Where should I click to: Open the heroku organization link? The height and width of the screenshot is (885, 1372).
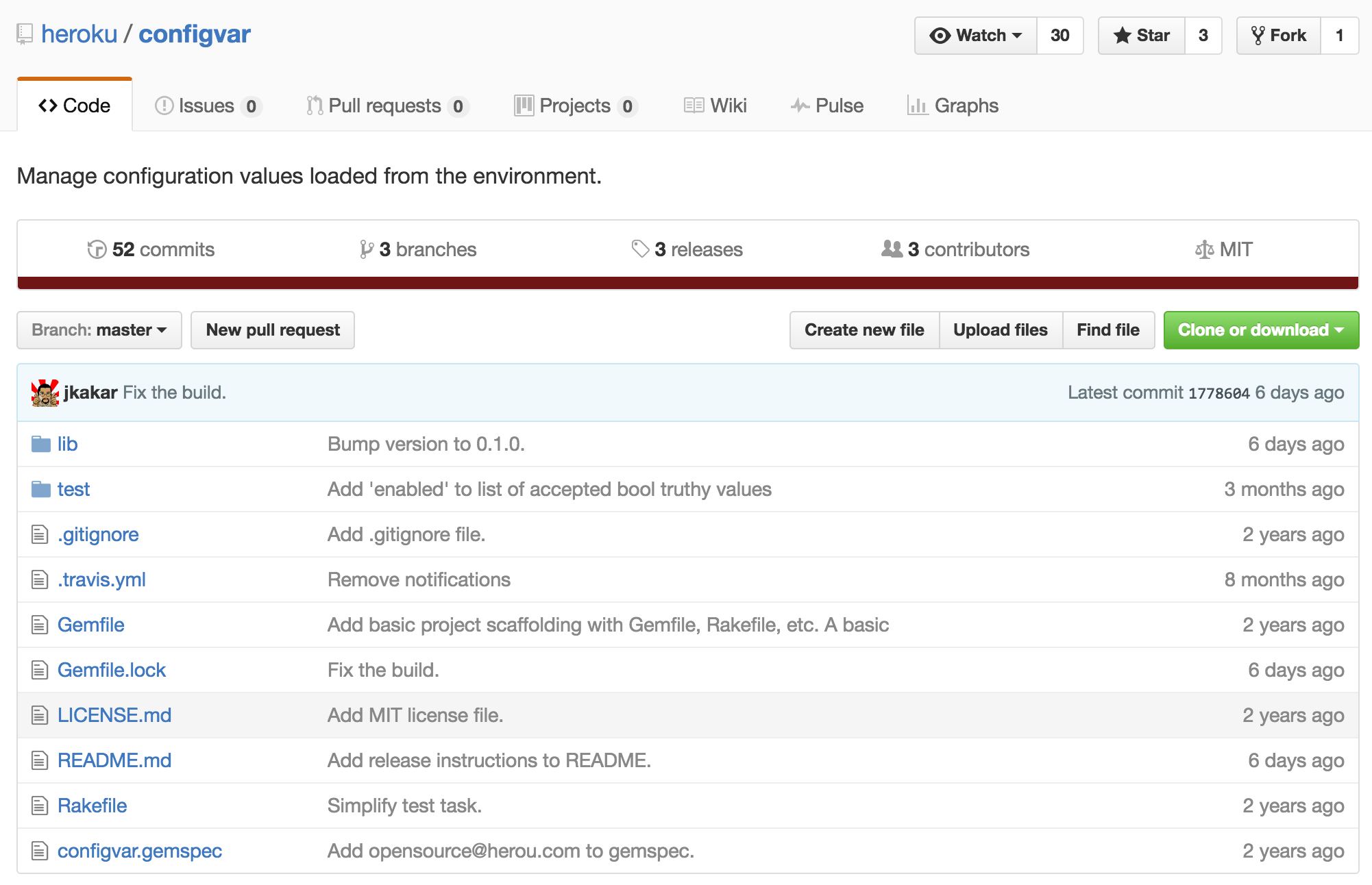click(79, 34)
